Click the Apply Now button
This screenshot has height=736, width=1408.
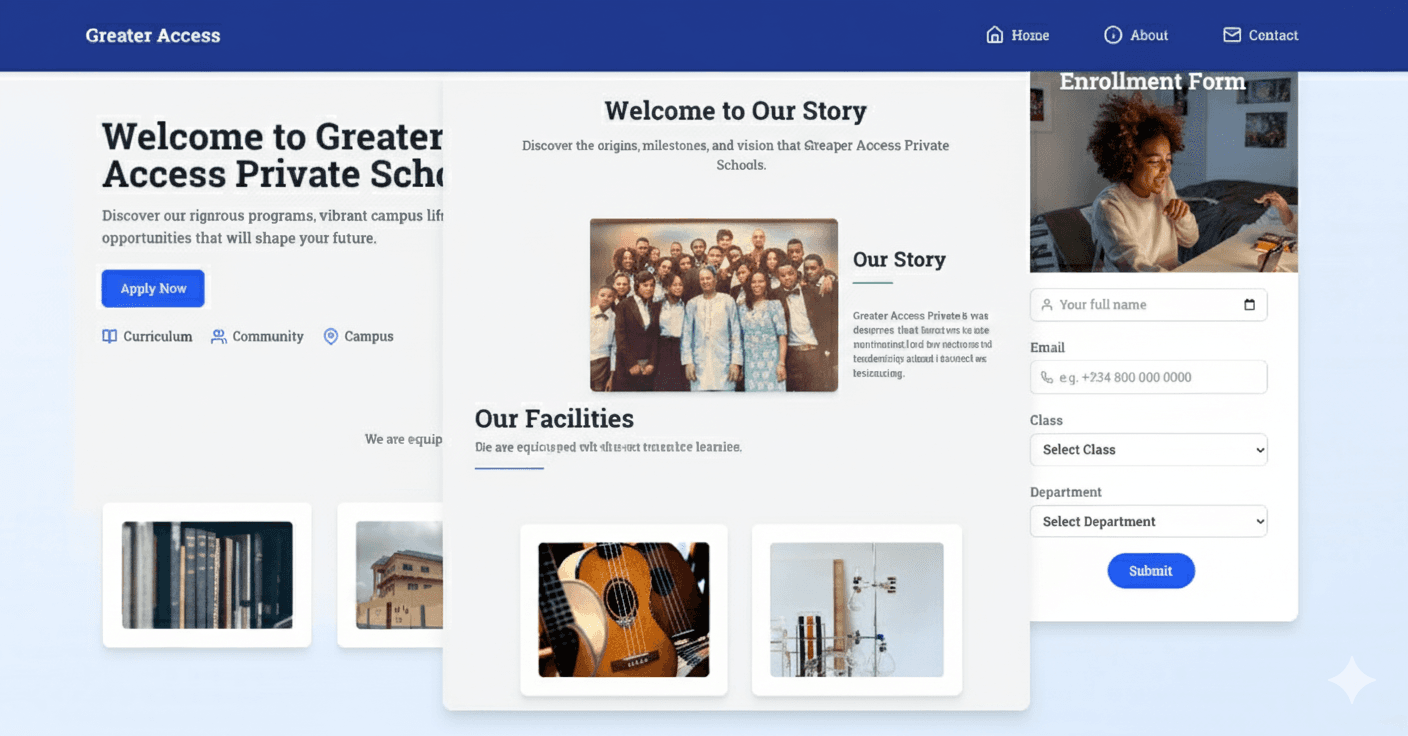tap(153, 288)
